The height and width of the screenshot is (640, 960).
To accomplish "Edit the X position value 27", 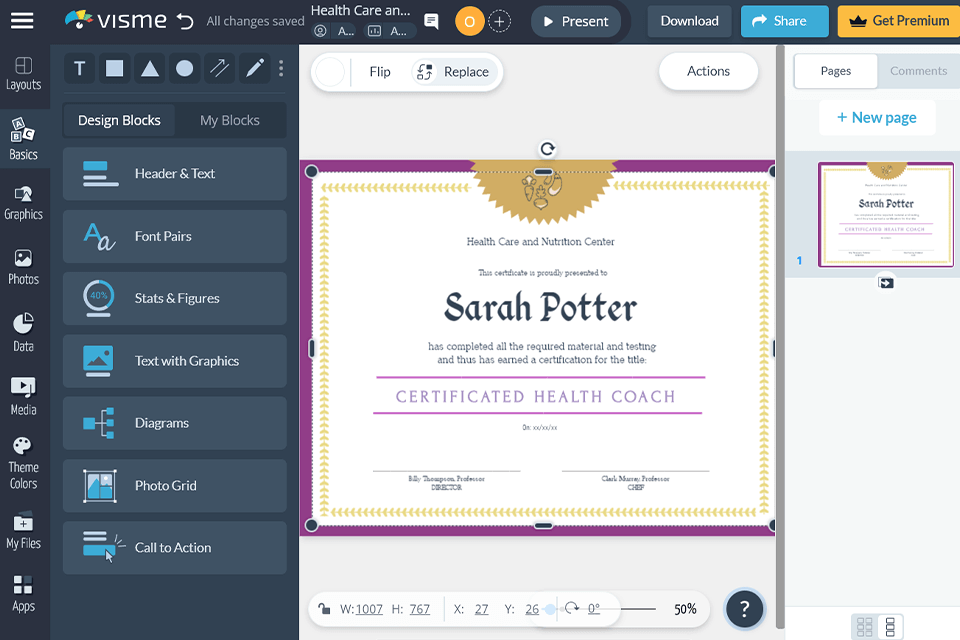I will [x=481, y=609].
